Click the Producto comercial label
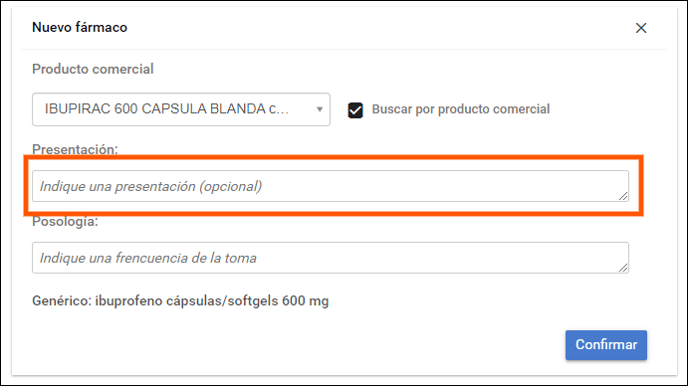Image resolution: width=688 pixels, height=386 pixels. pos(93,69)
